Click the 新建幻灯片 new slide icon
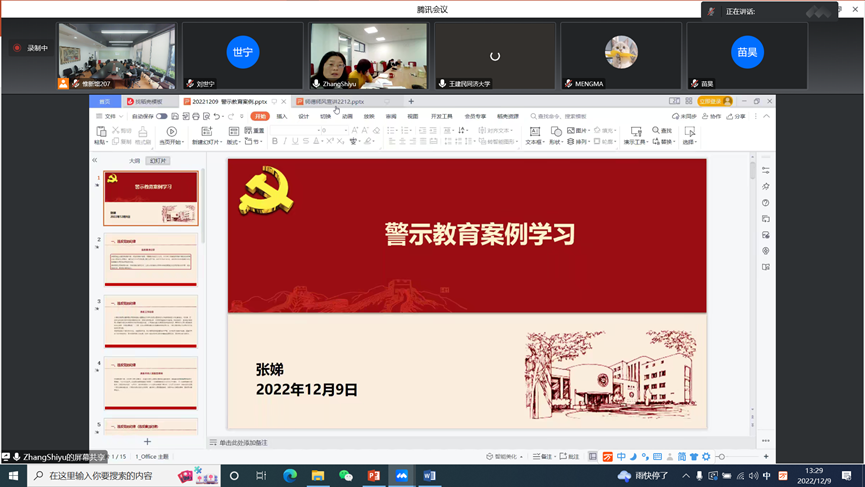865x487 pixels. pyautogui.click(x=206, y=131)
